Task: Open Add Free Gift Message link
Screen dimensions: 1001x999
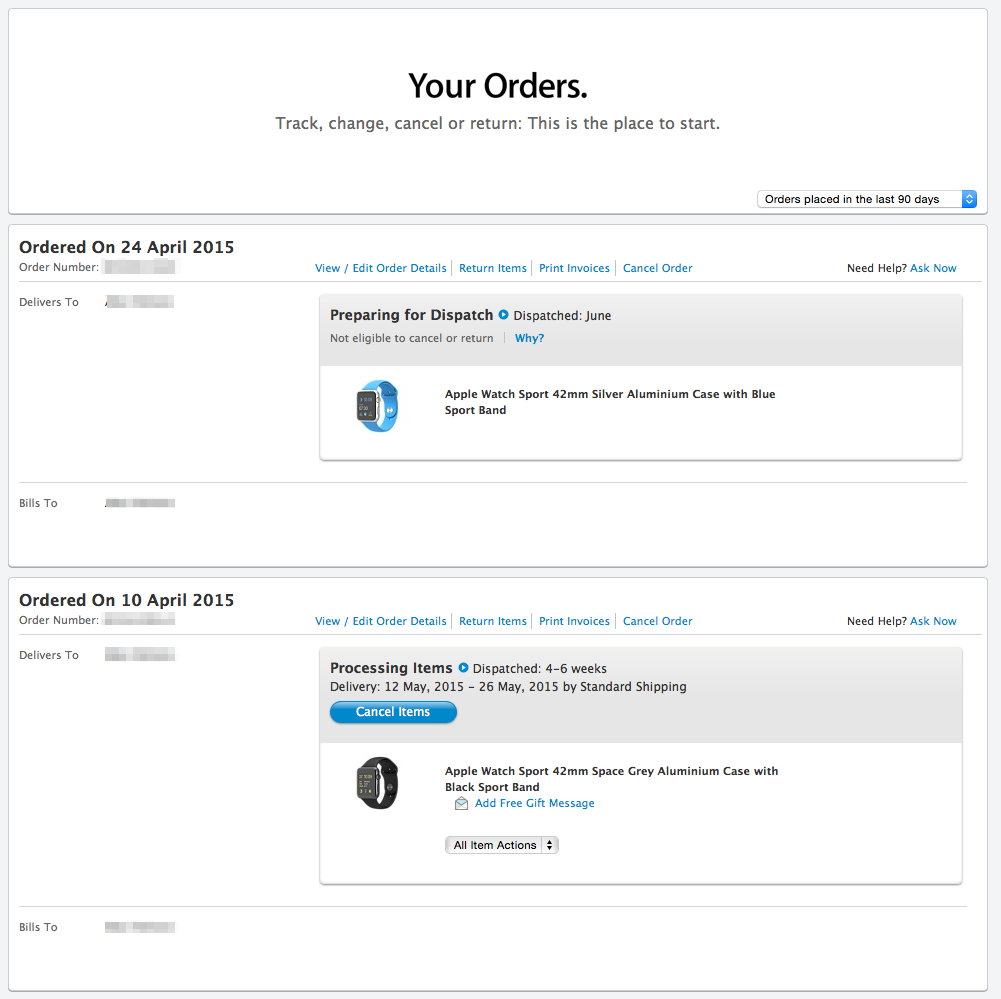Action: 534,803
